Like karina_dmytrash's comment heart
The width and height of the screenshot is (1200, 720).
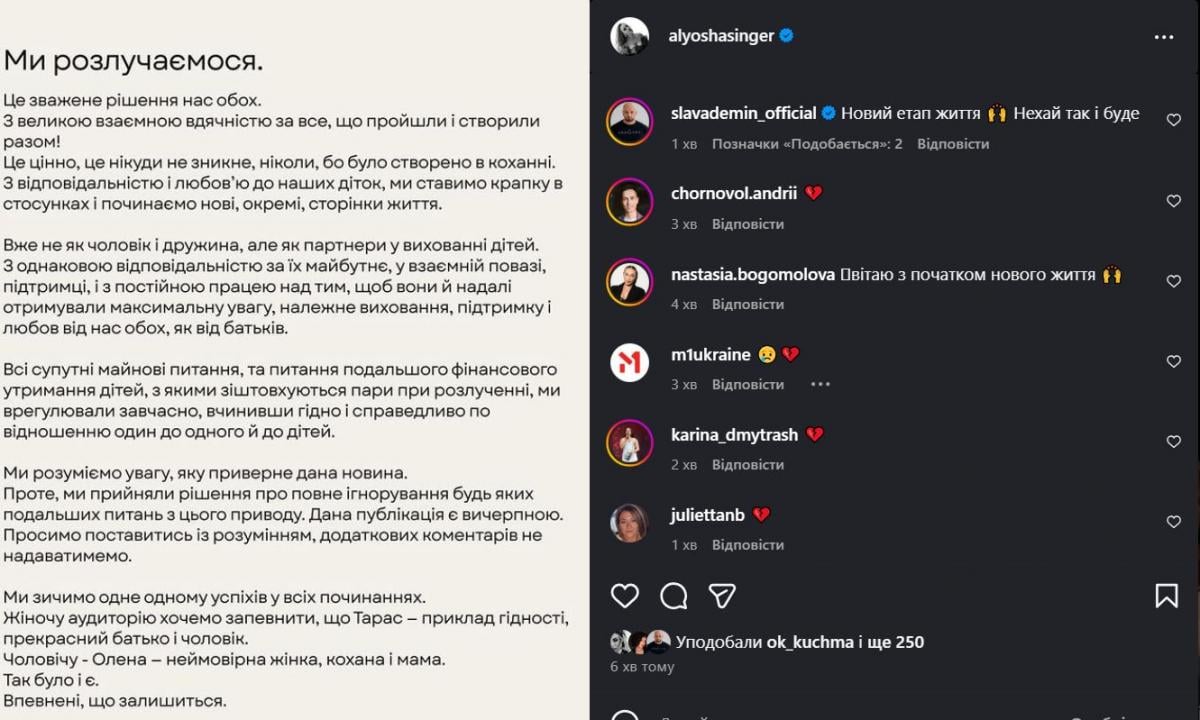(1174, 441)
